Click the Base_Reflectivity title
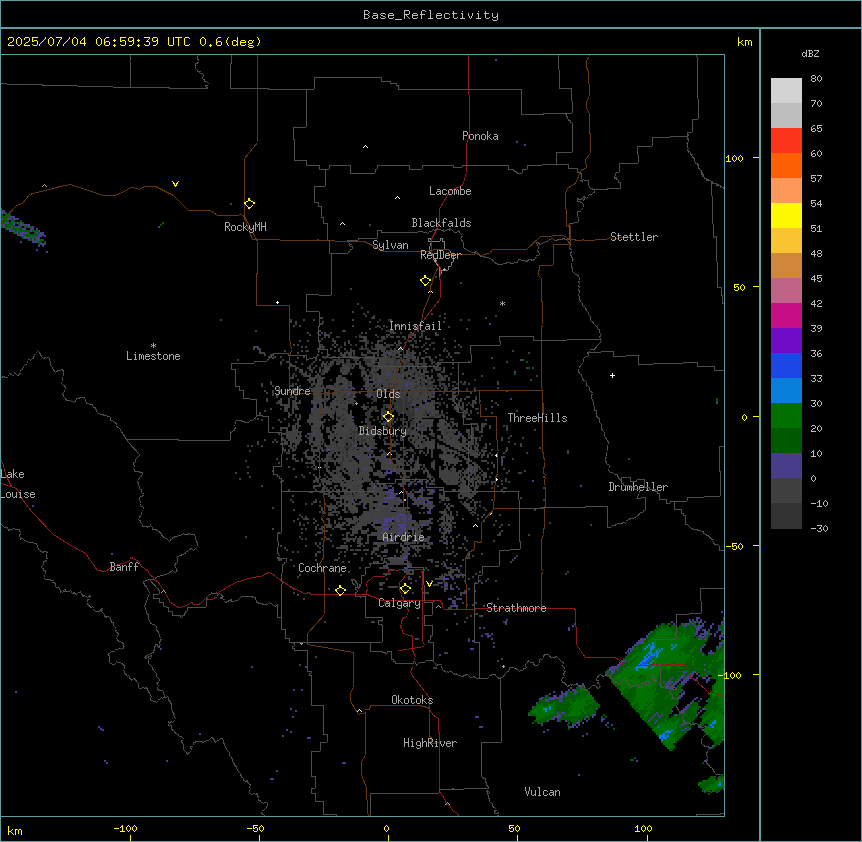Screen dimensions: 862x842 pyautogui.click(x=431, y=15)
